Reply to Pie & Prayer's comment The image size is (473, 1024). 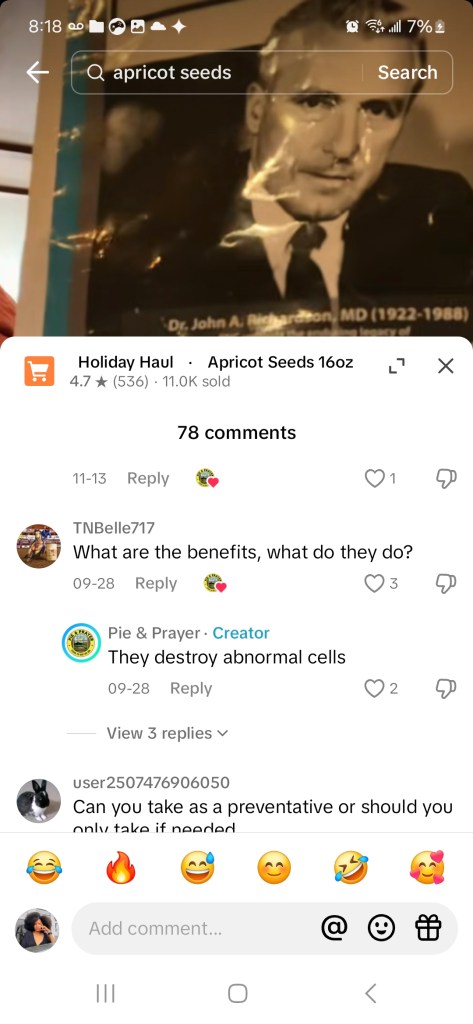191,688
